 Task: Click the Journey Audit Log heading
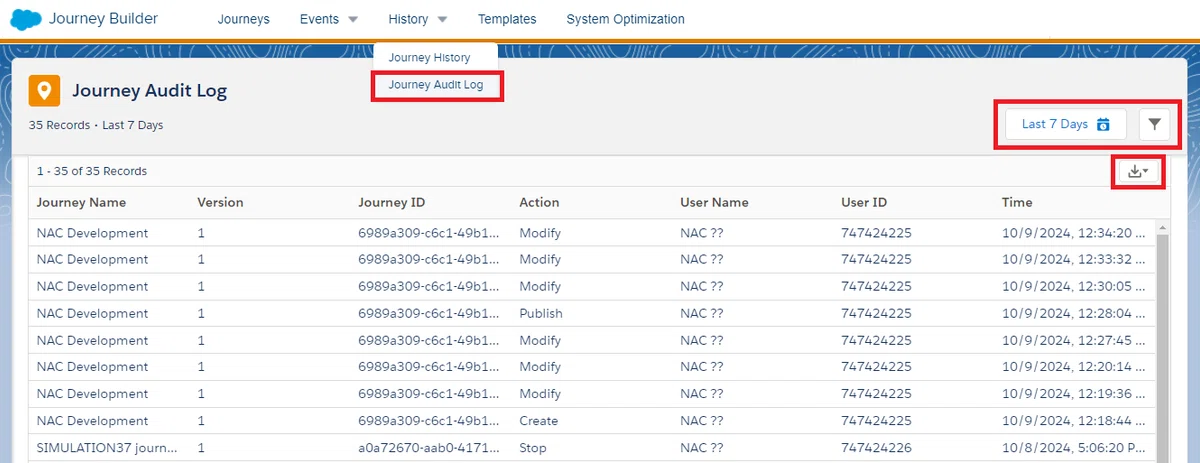pyautogui.click(x=149, y=91)
